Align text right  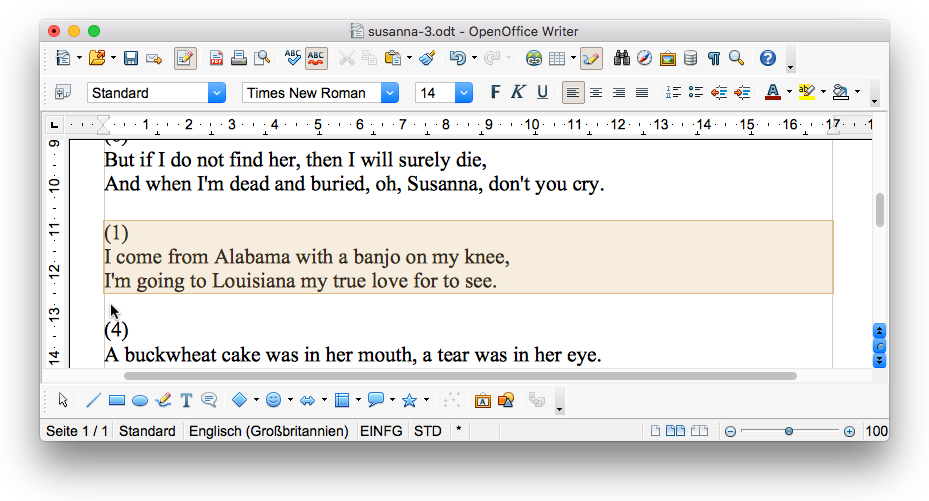pyautogui.click(x=619, y=92)
